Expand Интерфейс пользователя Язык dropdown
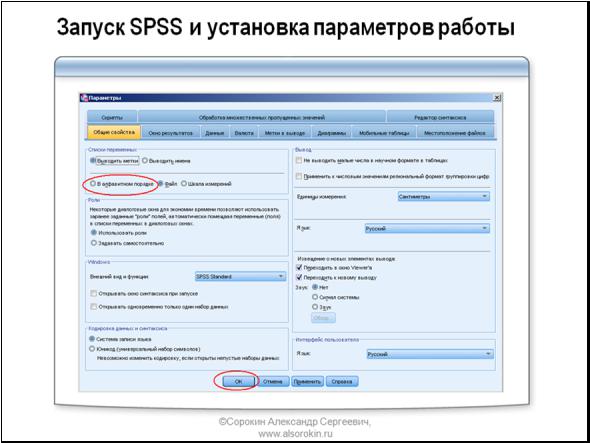The image size is (590, 443). (430, 354)
